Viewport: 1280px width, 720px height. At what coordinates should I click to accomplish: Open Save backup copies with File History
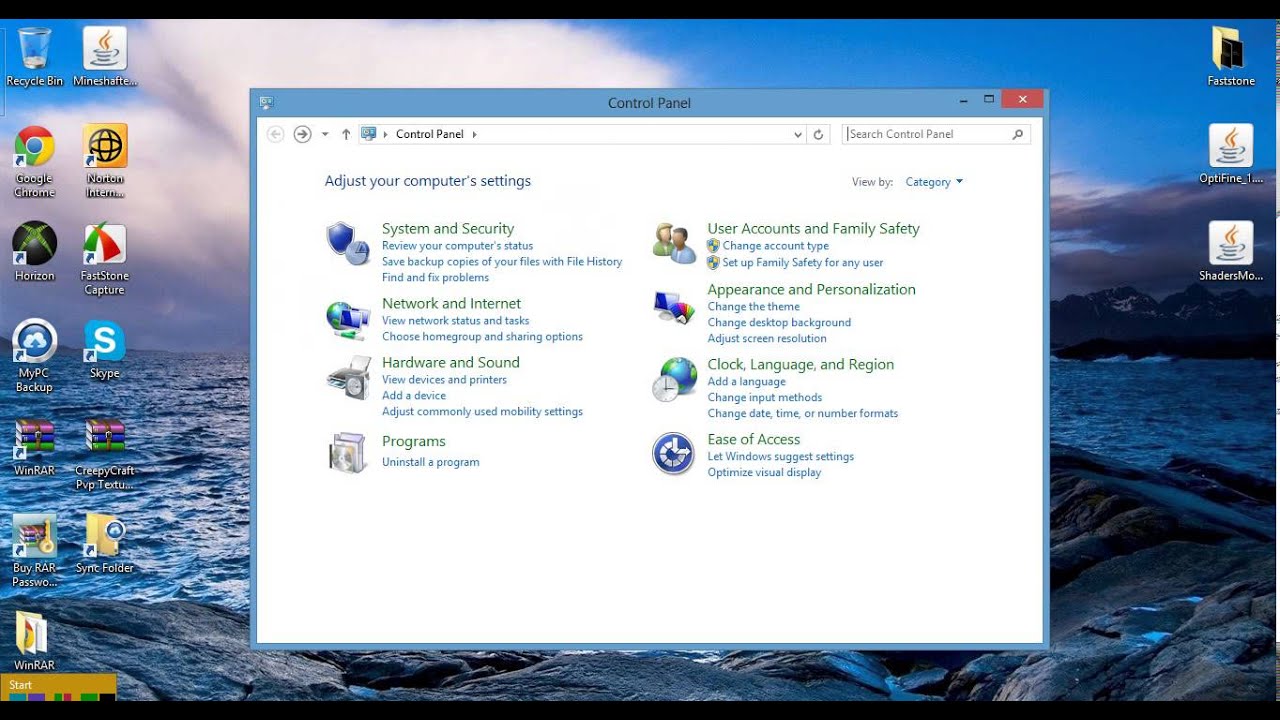pos(502,262)
